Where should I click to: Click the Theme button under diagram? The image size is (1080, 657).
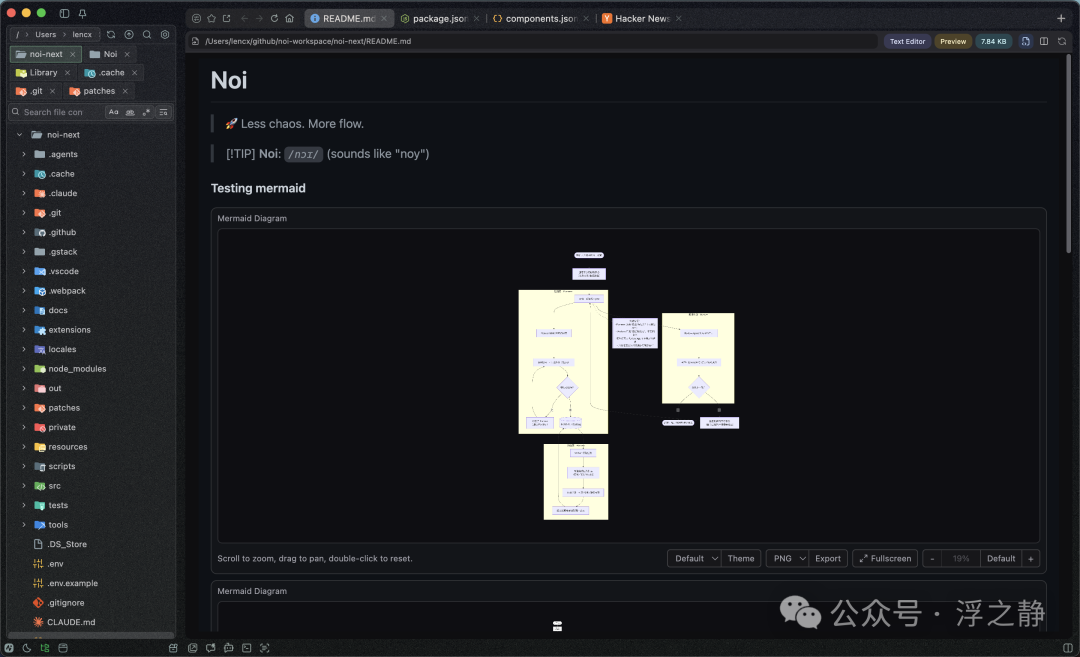click(741, 559)
